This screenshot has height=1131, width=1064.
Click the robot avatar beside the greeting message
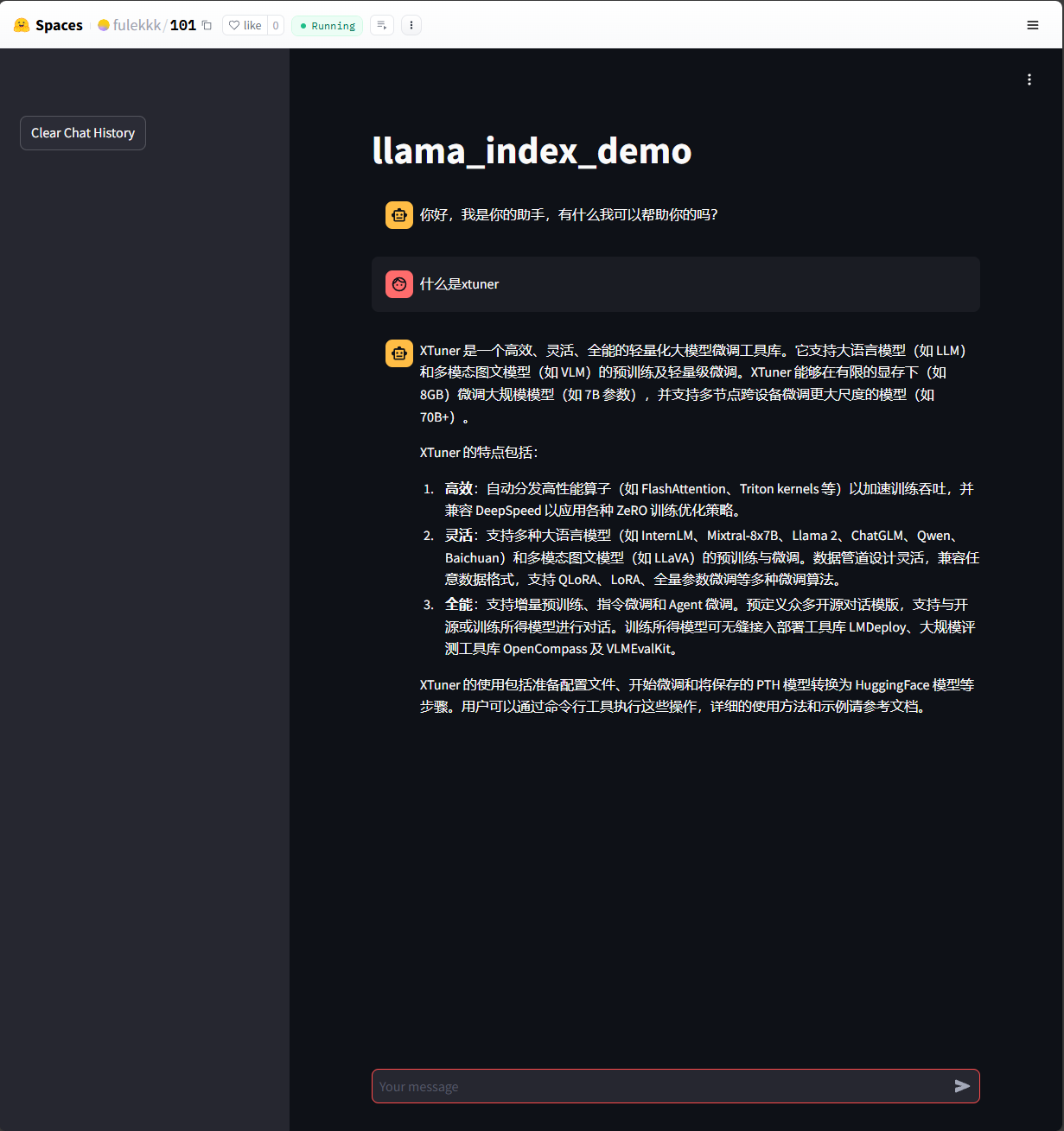398,214
